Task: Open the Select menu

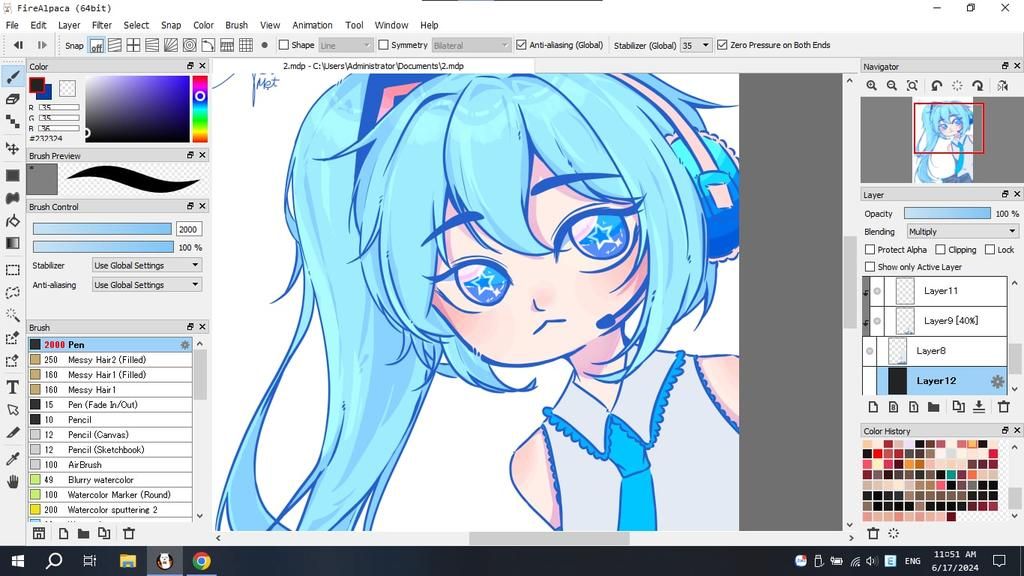Action: 136,25
